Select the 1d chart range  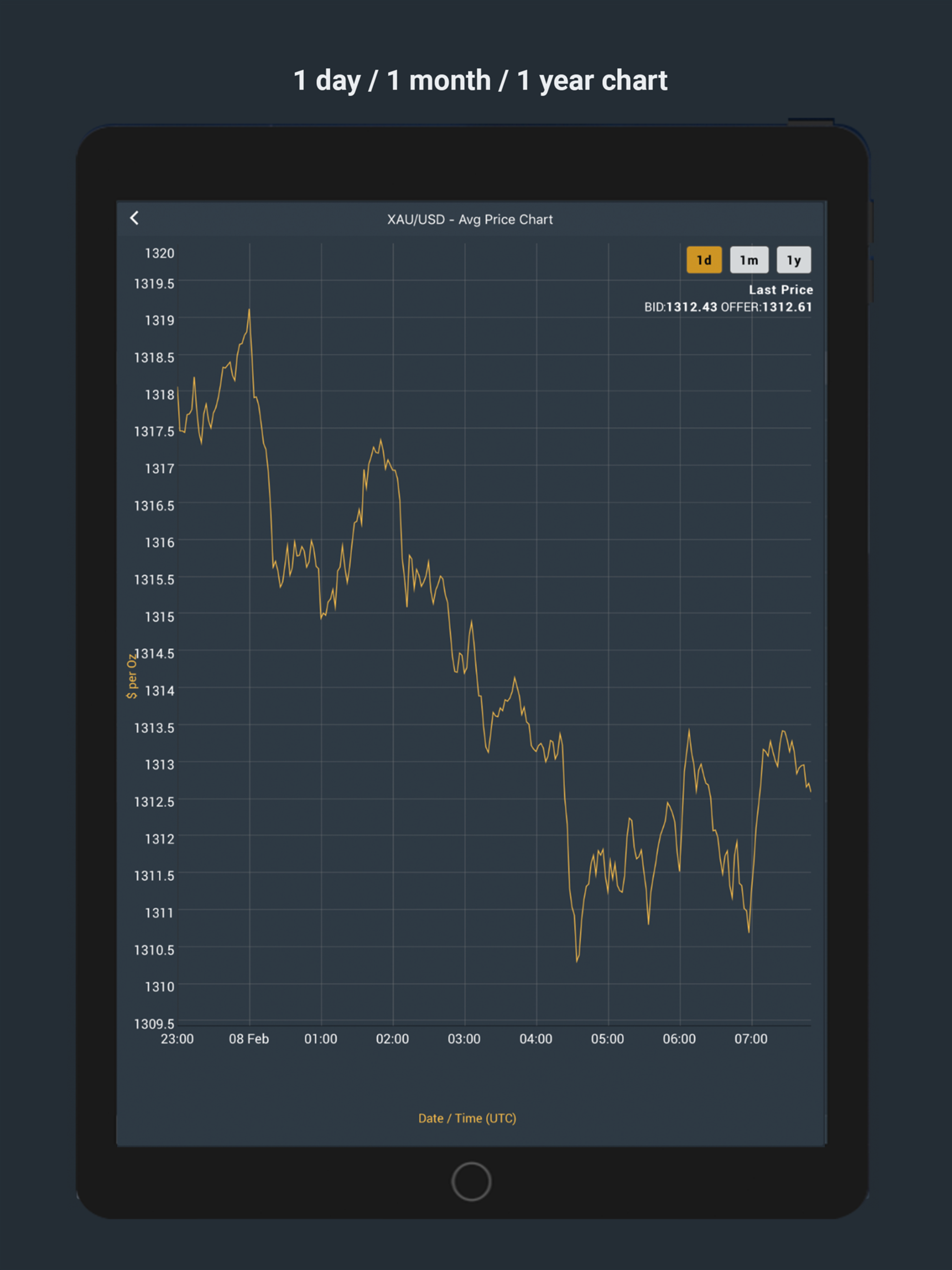pos(704,260)
